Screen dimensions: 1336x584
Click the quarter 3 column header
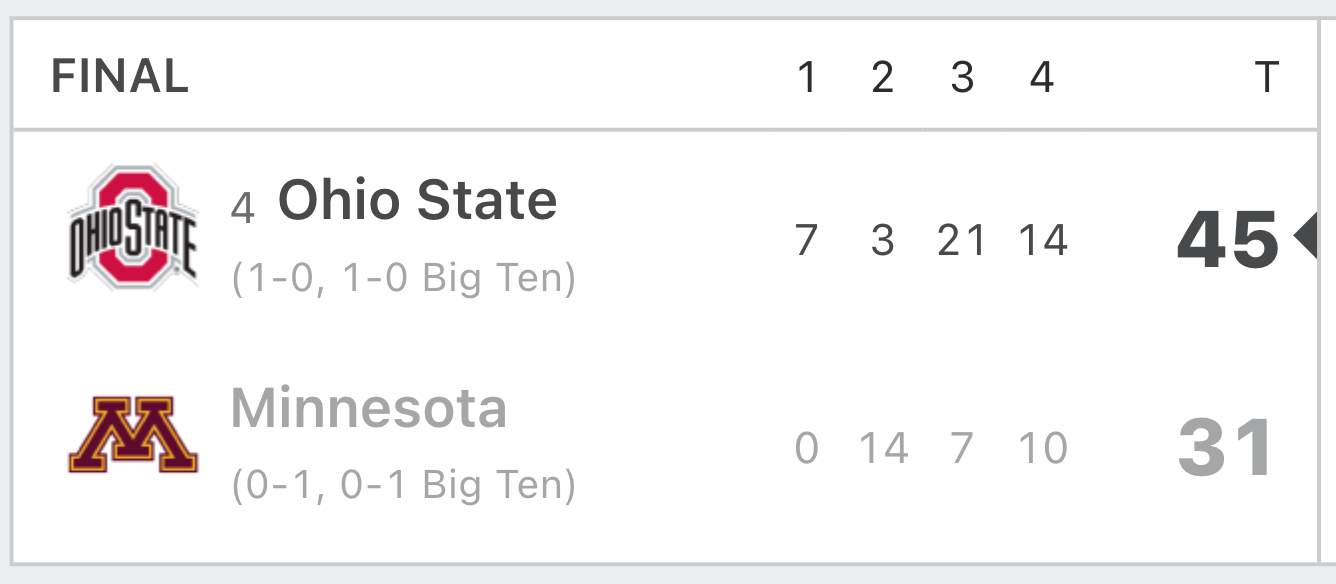962,77
